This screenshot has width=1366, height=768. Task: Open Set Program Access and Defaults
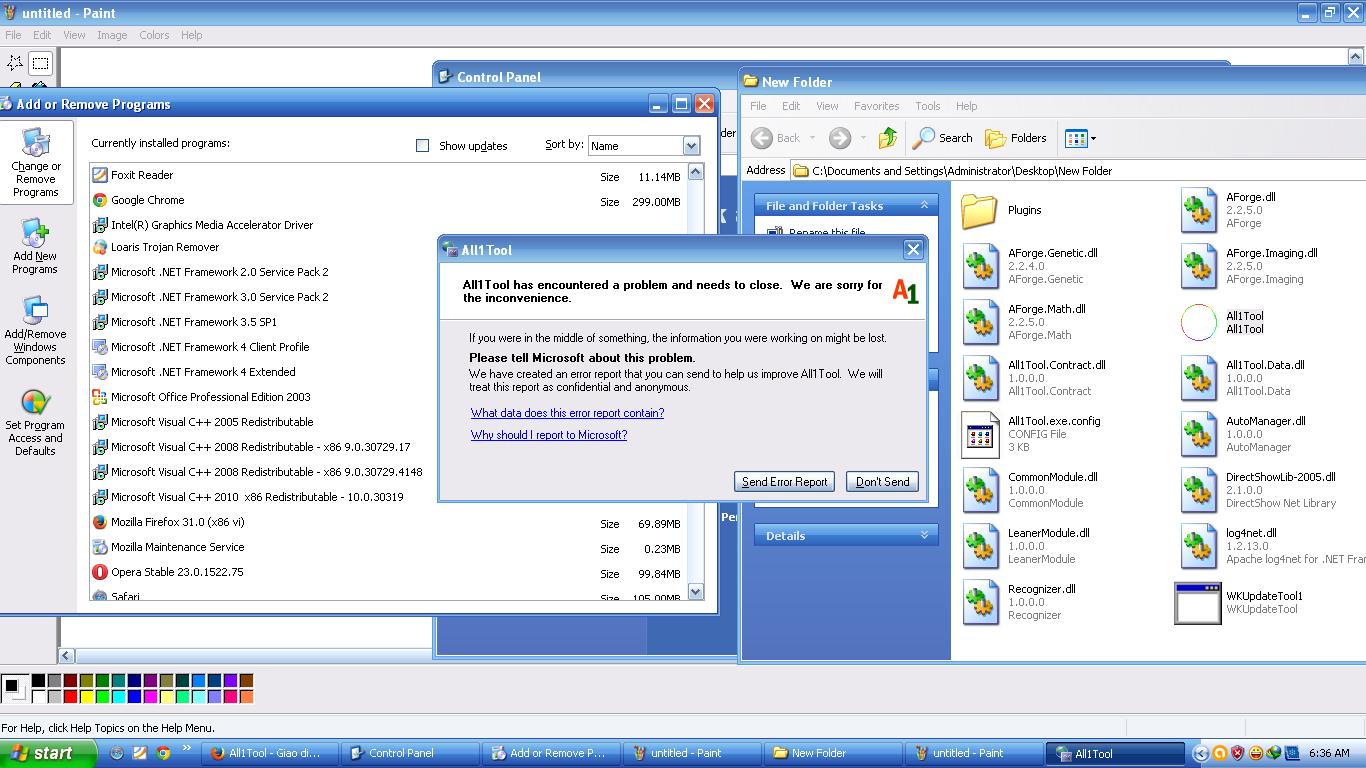point(35,422)
